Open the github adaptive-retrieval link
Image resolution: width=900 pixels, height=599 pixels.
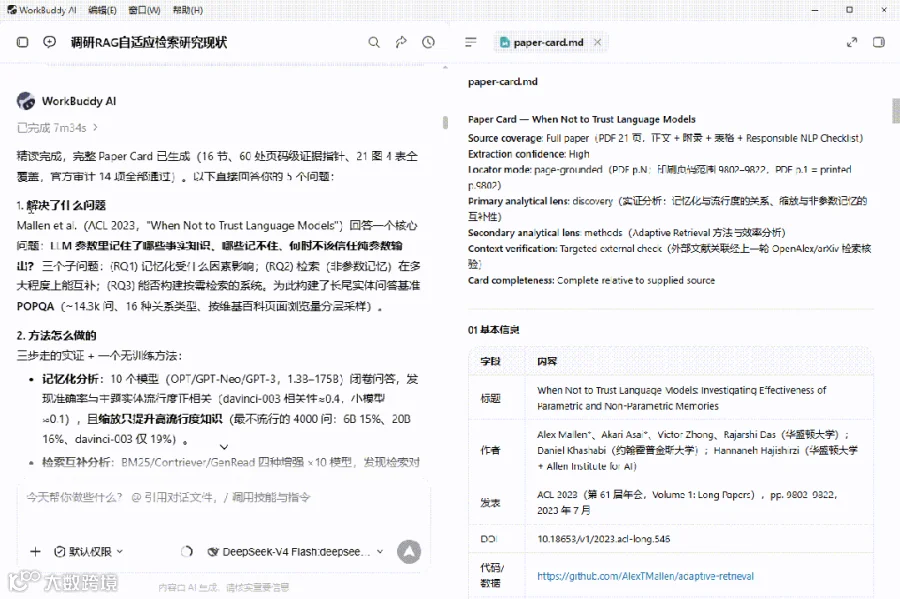pyautogui.click(x=645, y=576)
